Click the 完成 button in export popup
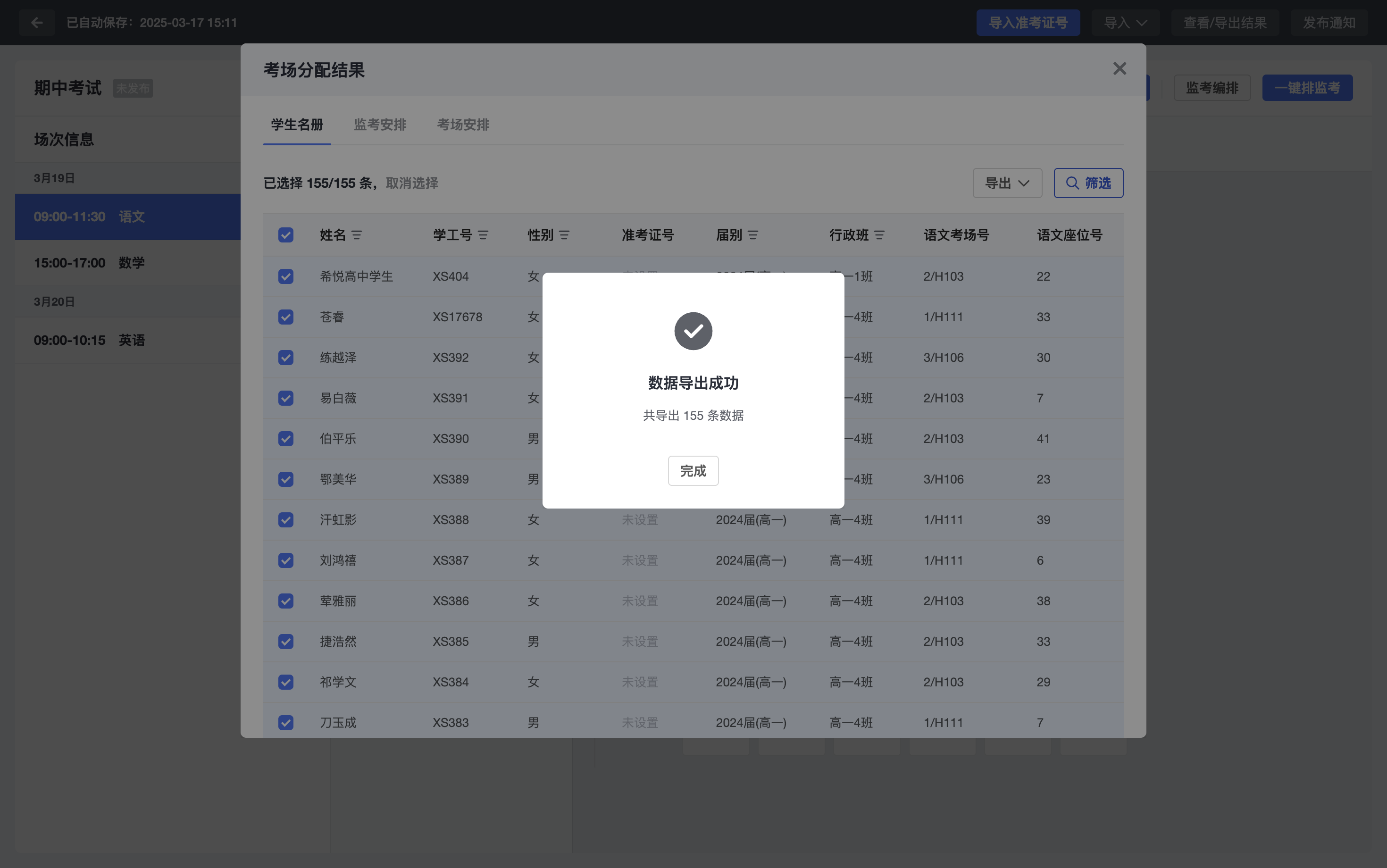This screenshot has height=868, width=1387. click(693, 471)
